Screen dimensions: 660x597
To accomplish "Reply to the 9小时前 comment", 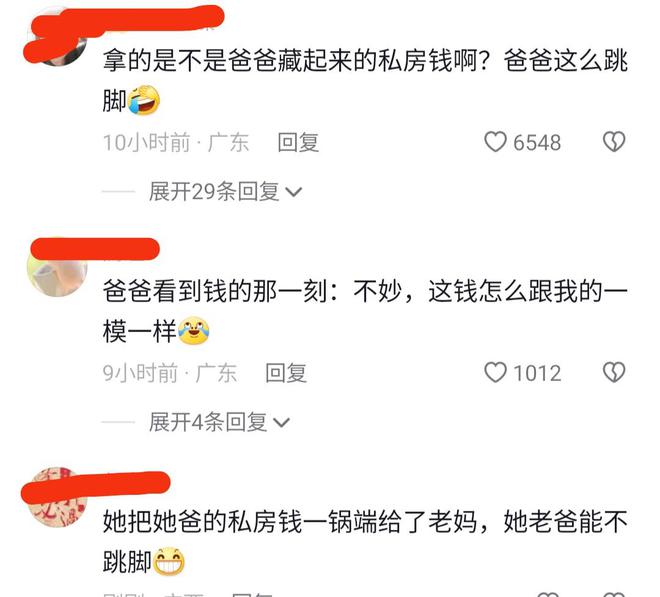I will 286,373.
